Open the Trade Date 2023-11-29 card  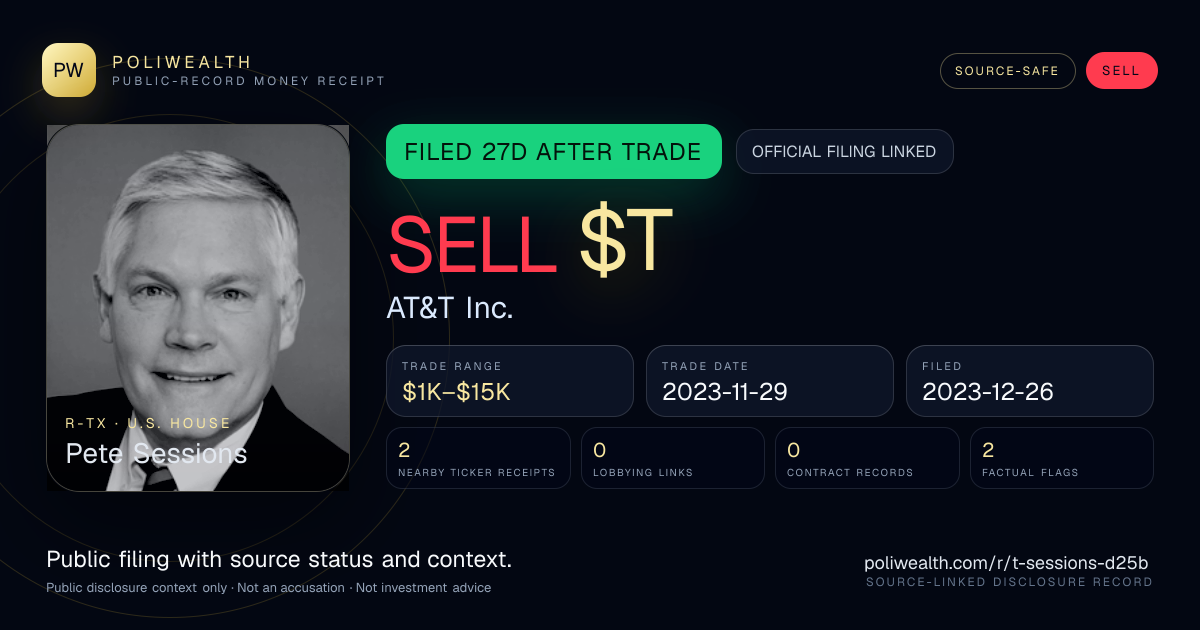(x=770, y=381)
